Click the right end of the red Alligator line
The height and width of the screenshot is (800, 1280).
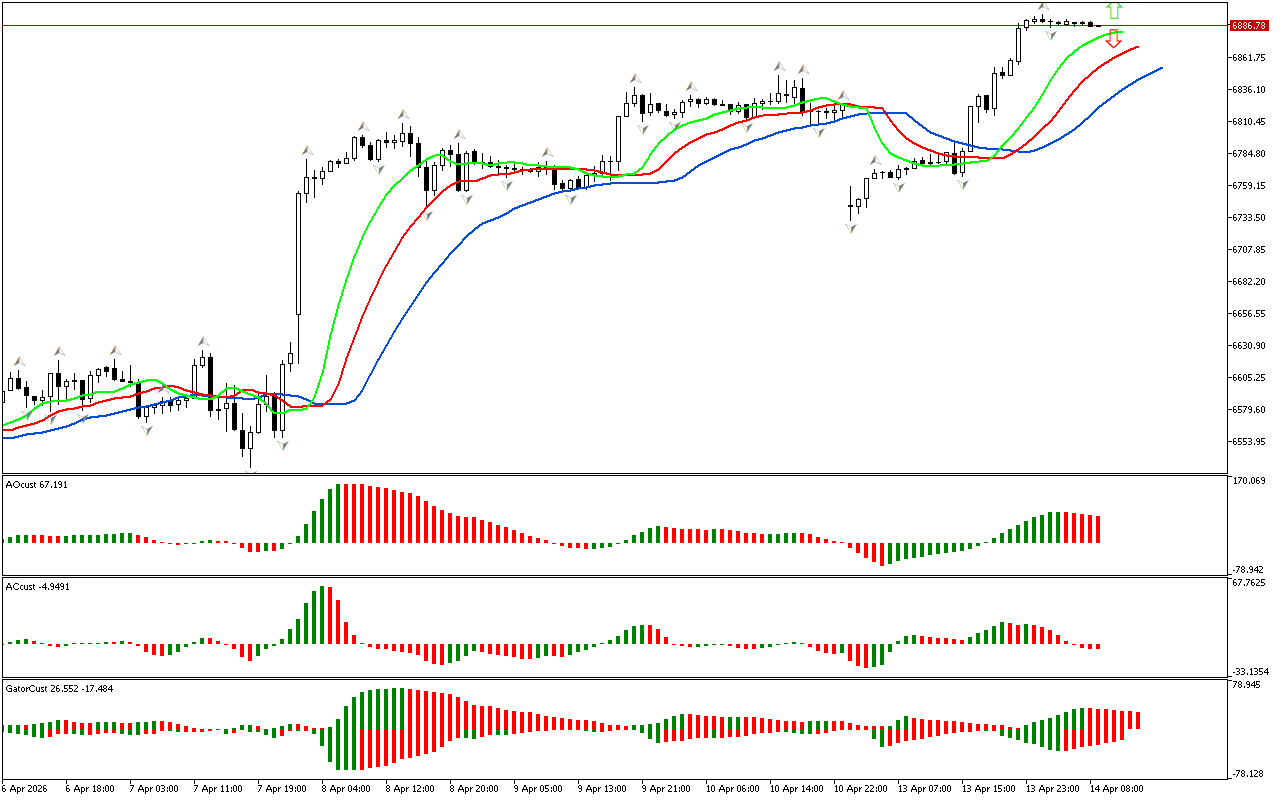point(1137,46)
